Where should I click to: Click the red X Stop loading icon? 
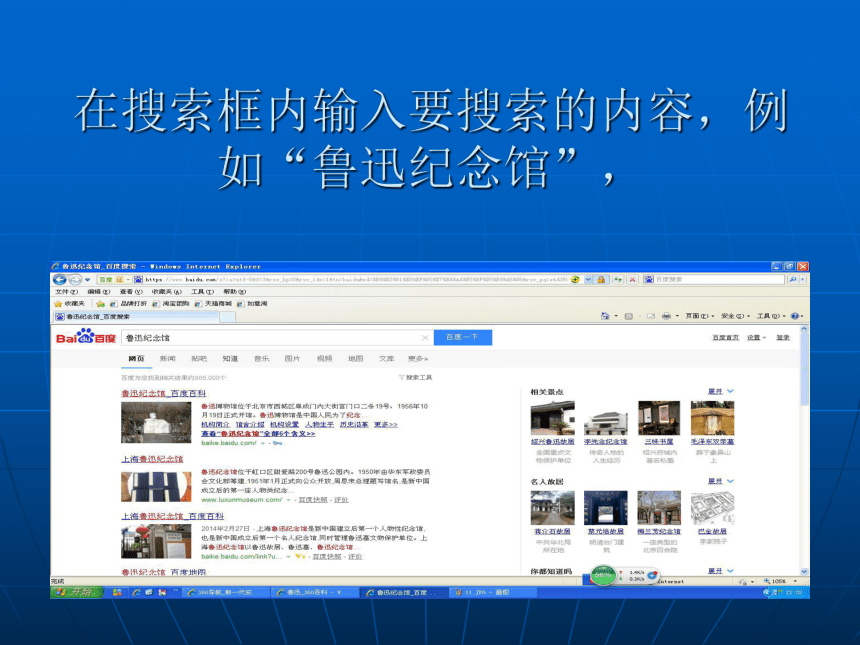[632, 280]
